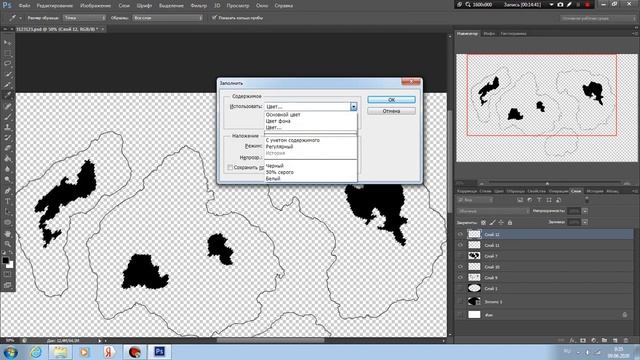Click lock all padlock icon
Screen dimensions: 640x360
(510, 222)
